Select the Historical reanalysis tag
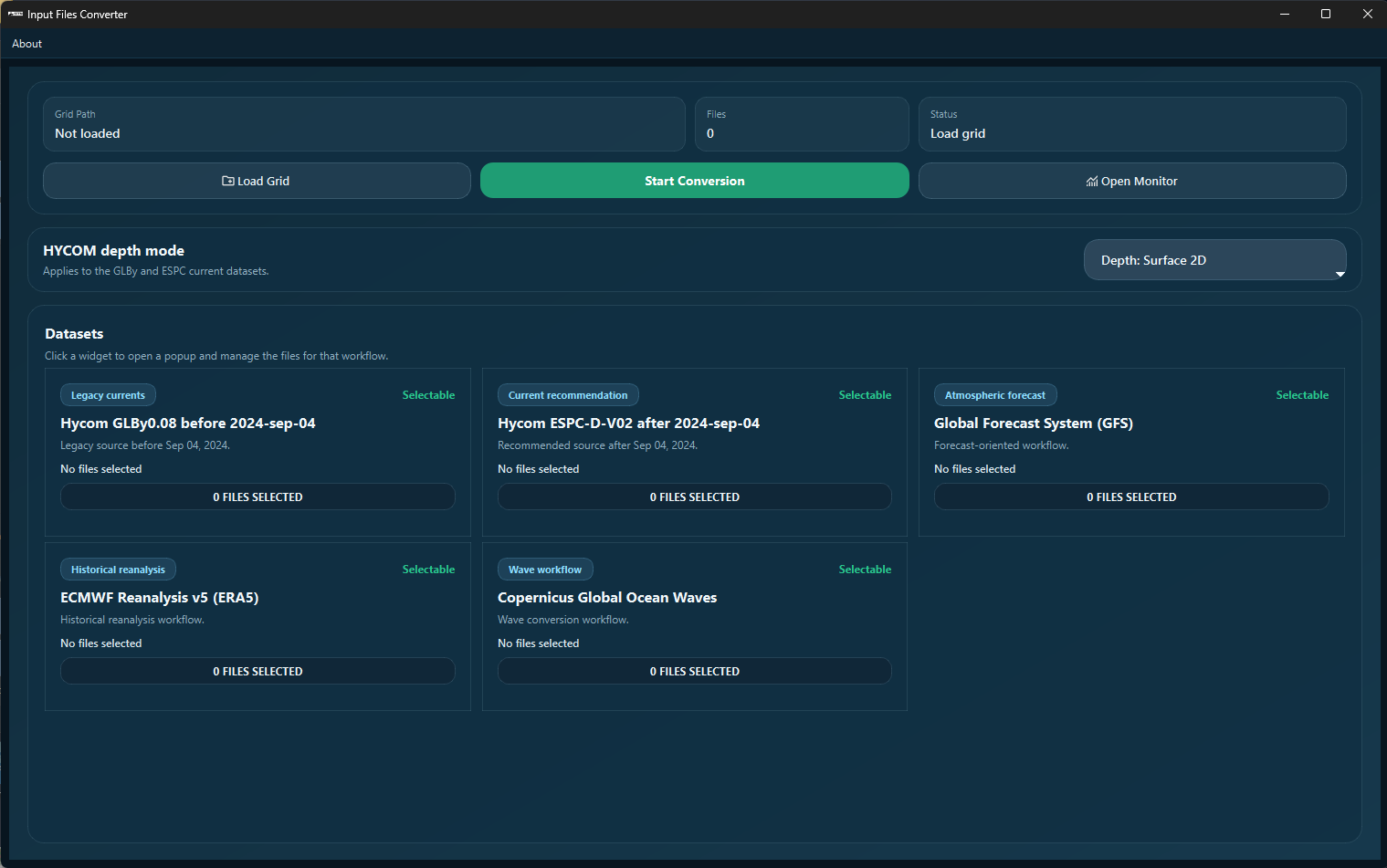This screenshot has height=868, width=1387. [x=118, y=570]
